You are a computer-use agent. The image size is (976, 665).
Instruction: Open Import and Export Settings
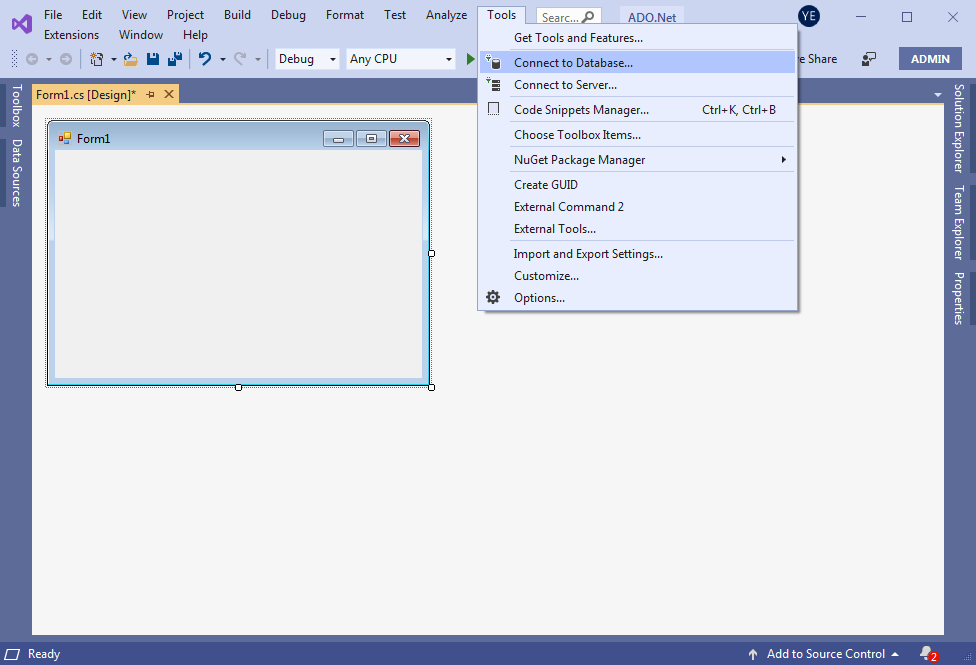588,254
